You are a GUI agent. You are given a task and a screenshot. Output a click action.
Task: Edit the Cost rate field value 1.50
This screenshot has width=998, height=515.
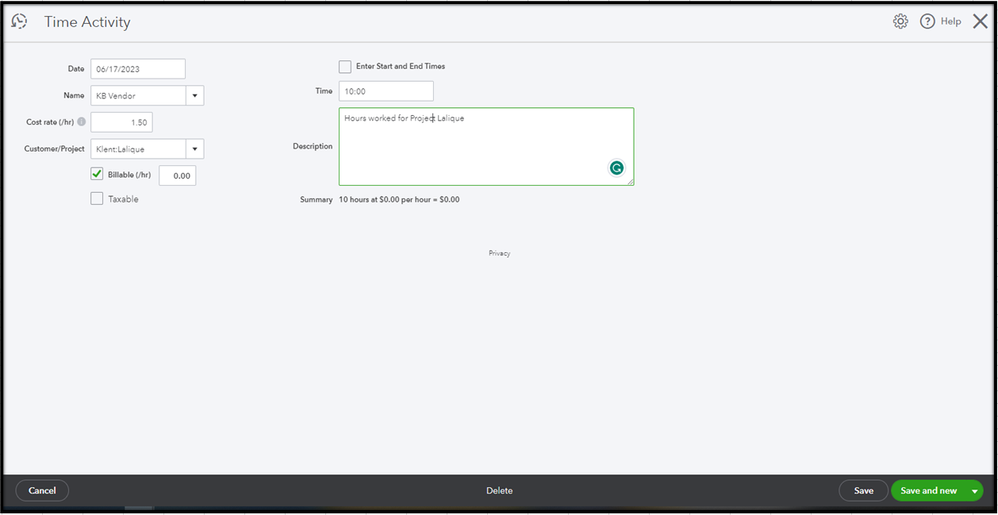coord(122,122)
